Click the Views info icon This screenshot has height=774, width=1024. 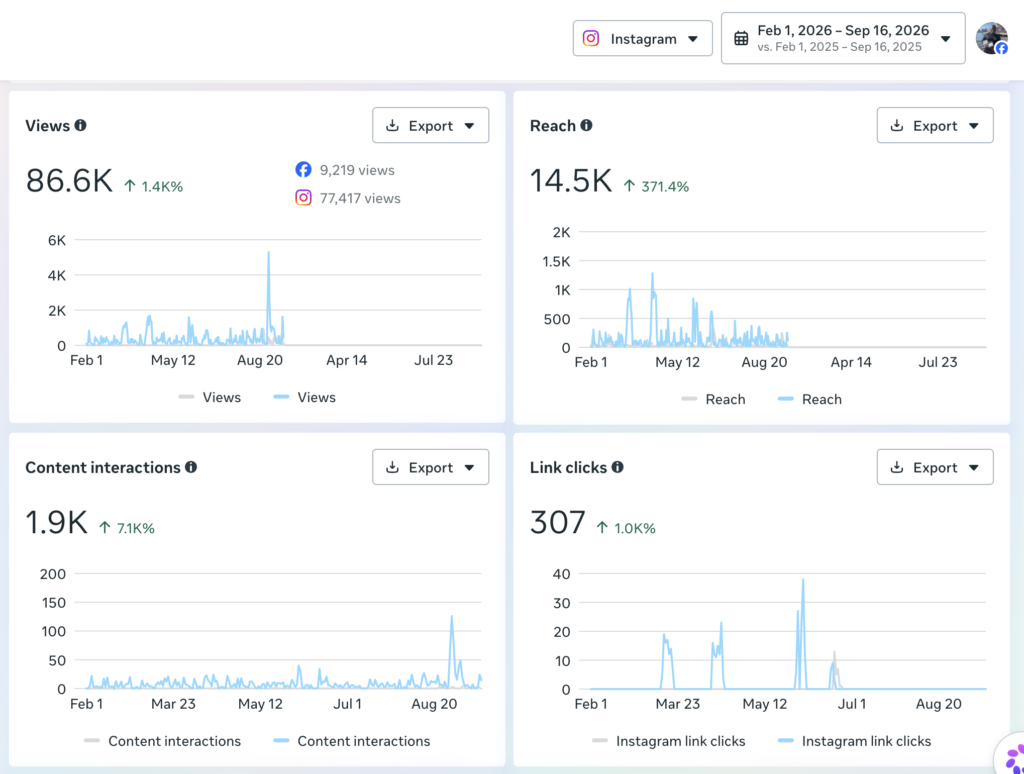[80, 125]
